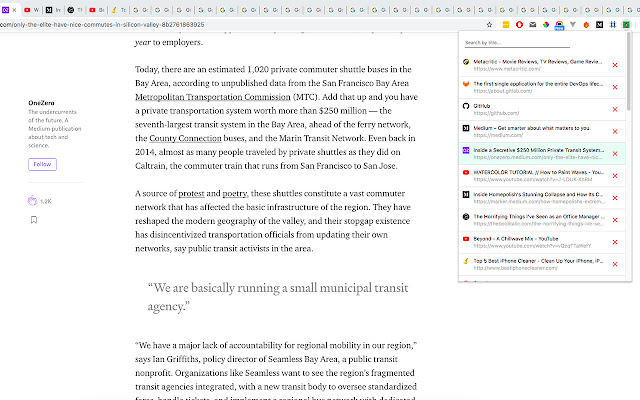Open the orange flame extension icon
640x400 pixels.
586,25
